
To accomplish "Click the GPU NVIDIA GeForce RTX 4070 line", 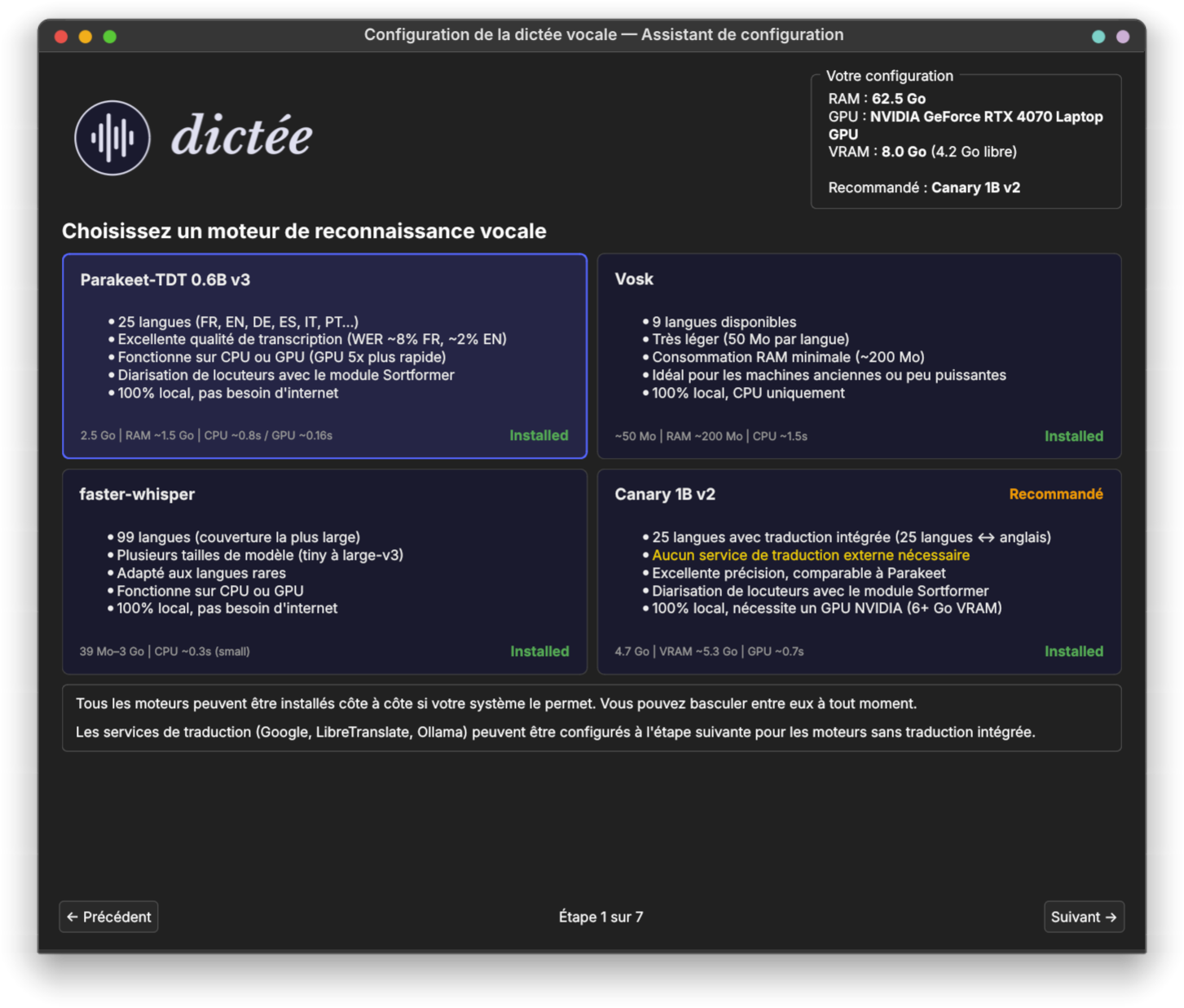I will (966, 125).
